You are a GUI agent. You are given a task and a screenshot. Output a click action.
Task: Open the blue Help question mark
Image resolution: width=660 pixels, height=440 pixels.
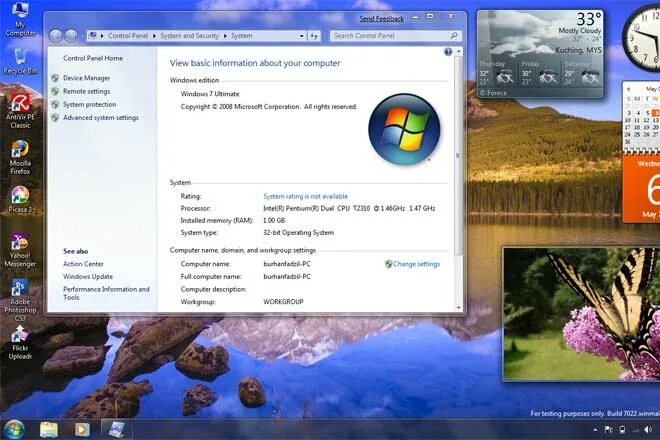pyautogui.click(x=448, y=52)
